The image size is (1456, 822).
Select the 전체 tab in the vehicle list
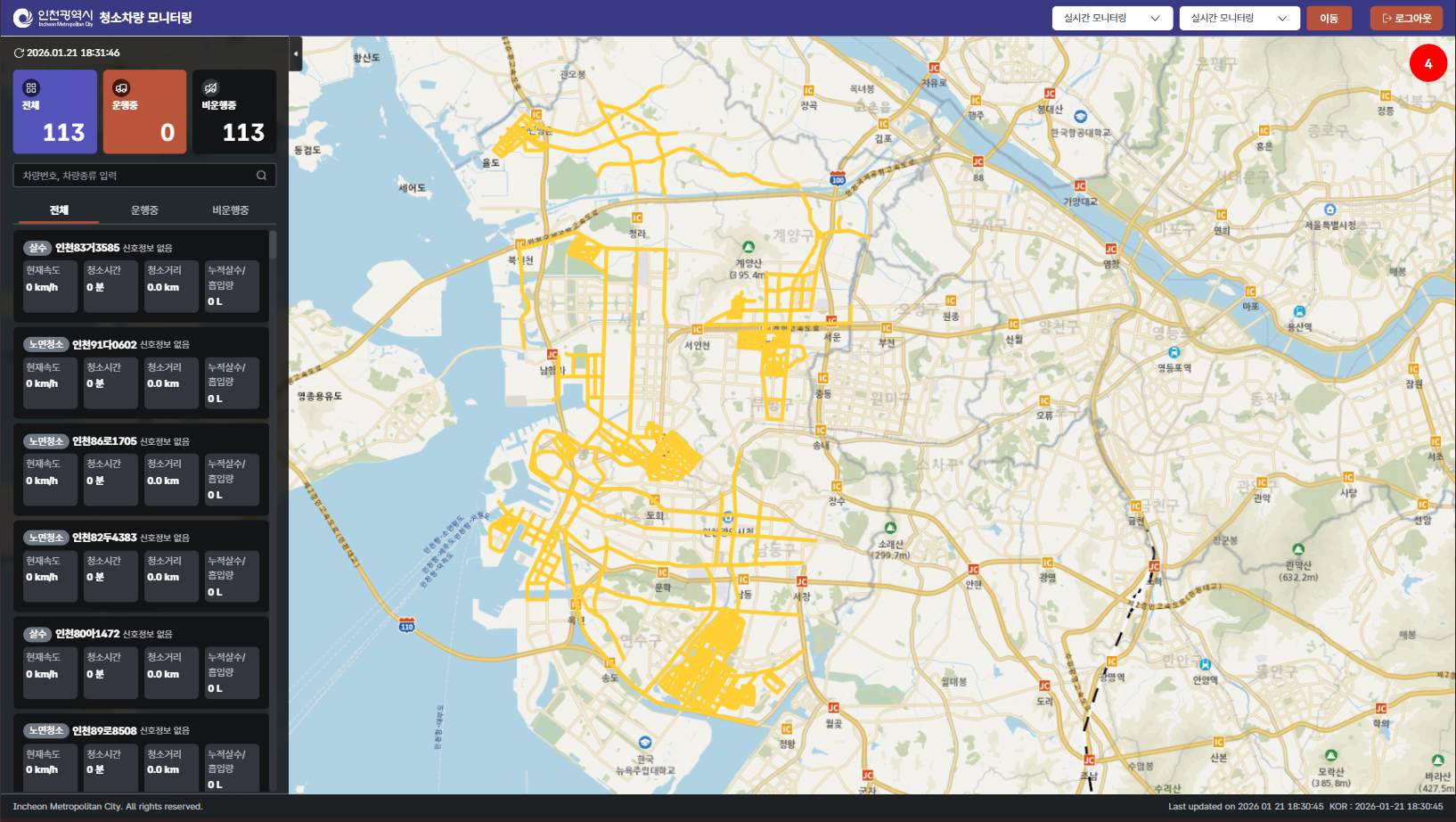click(59, 210)
